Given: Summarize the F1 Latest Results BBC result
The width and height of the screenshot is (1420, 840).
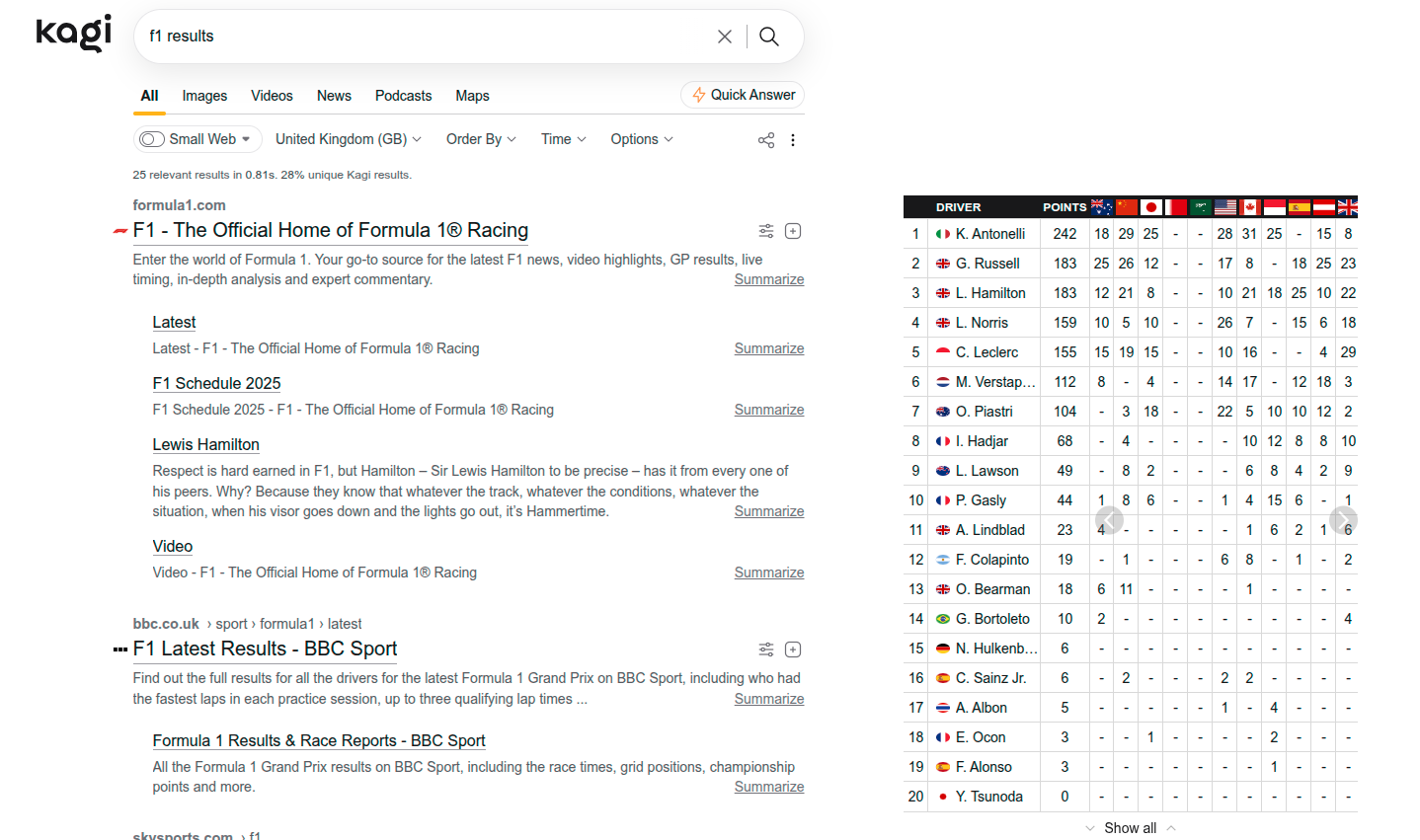Looking at the screenshot, I should 769,699.
